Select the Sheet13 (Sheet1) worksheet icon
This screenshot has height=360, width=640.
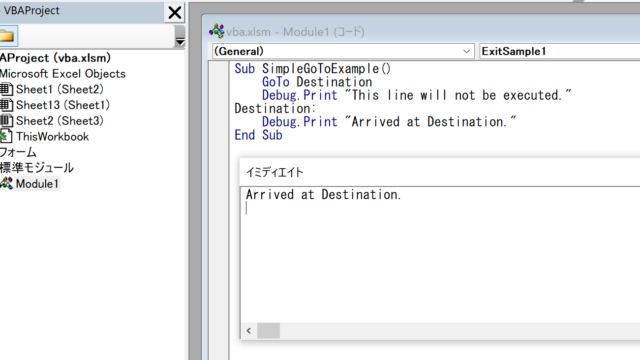point(6,105)
